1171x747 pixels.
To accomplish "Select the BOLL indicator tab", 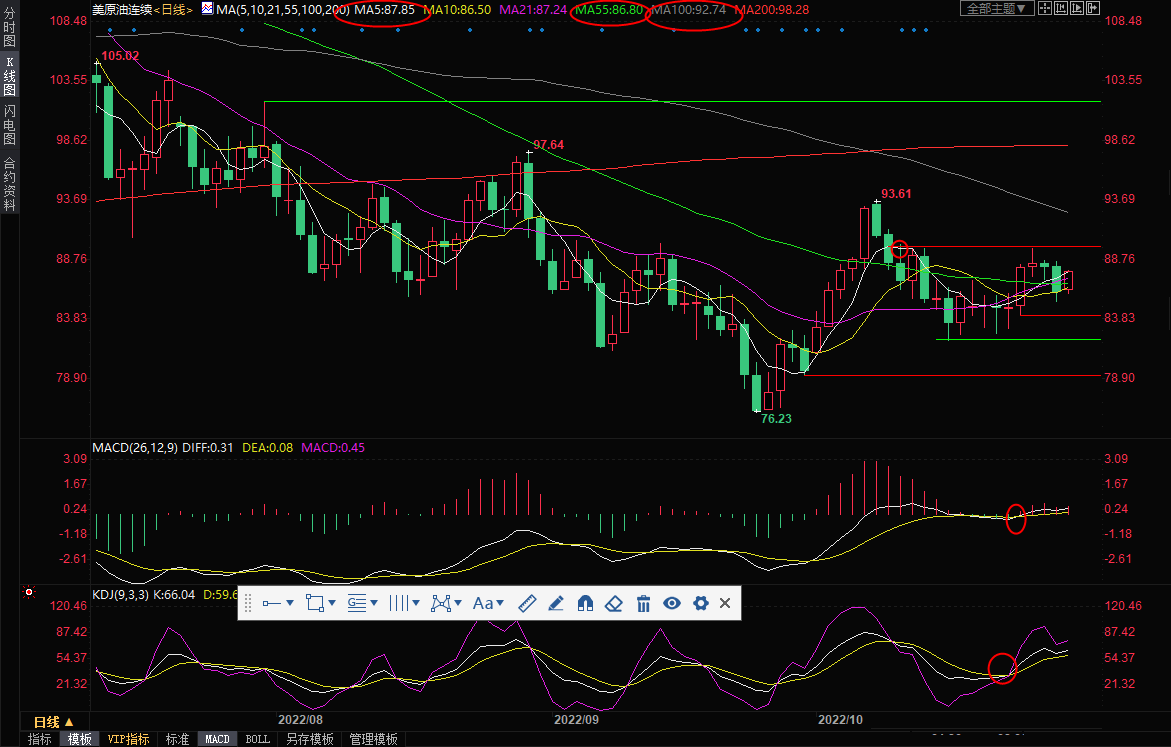I will 257,739.
